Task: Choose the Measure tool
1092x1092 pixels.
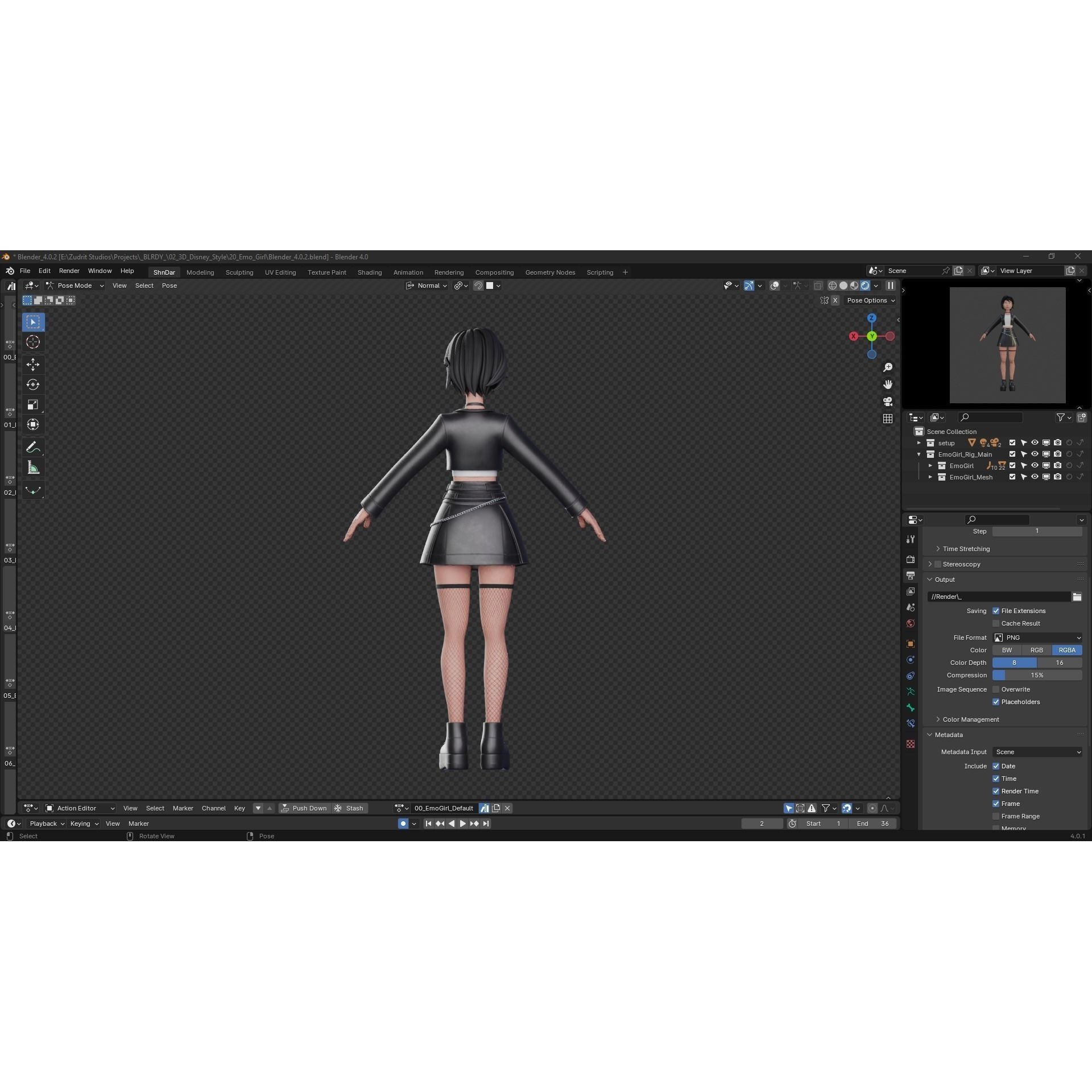Action: click(x=33, y=467)
